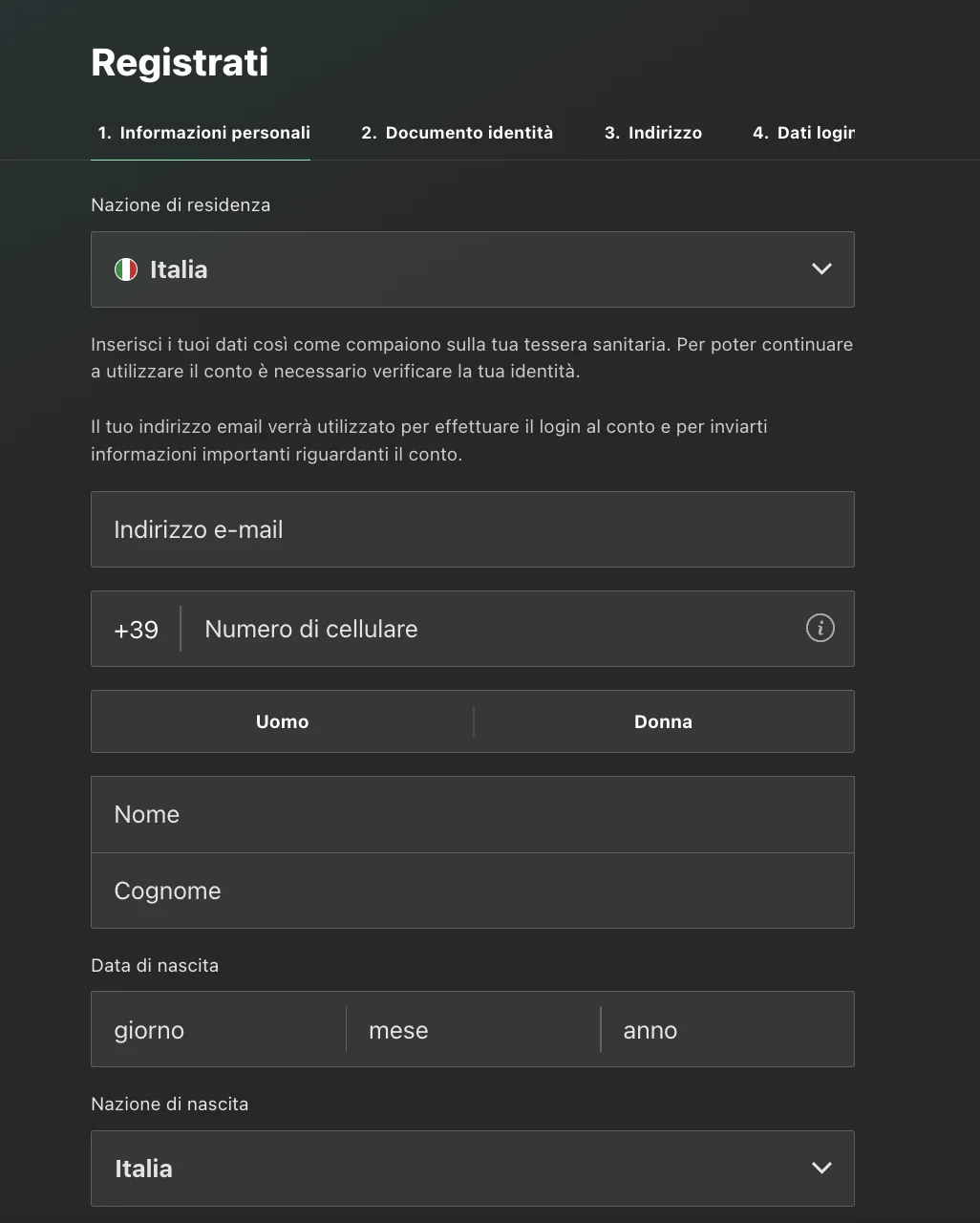The width and height of the screenshot is (980, 1223).
Task: Click the chevron arrow of Nazione di nascita
Action: tap(820, 1168)
